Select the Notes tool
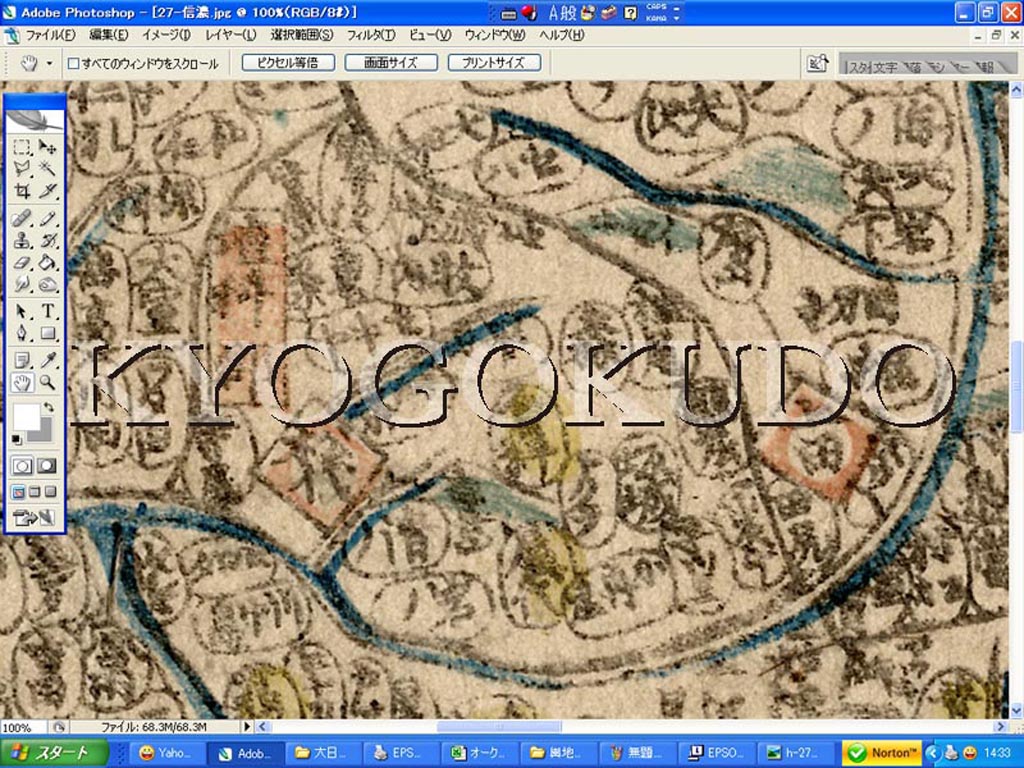Screen dimensions: 1024x768 pos(22,360)
